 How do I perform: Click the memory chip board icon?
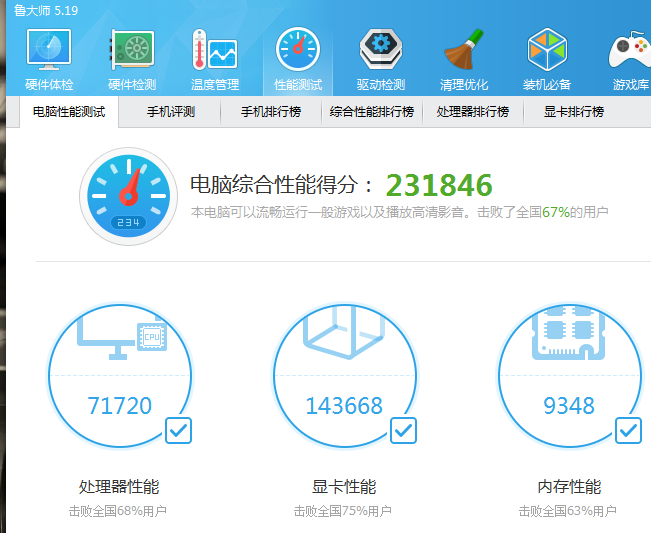pos(569,333)
